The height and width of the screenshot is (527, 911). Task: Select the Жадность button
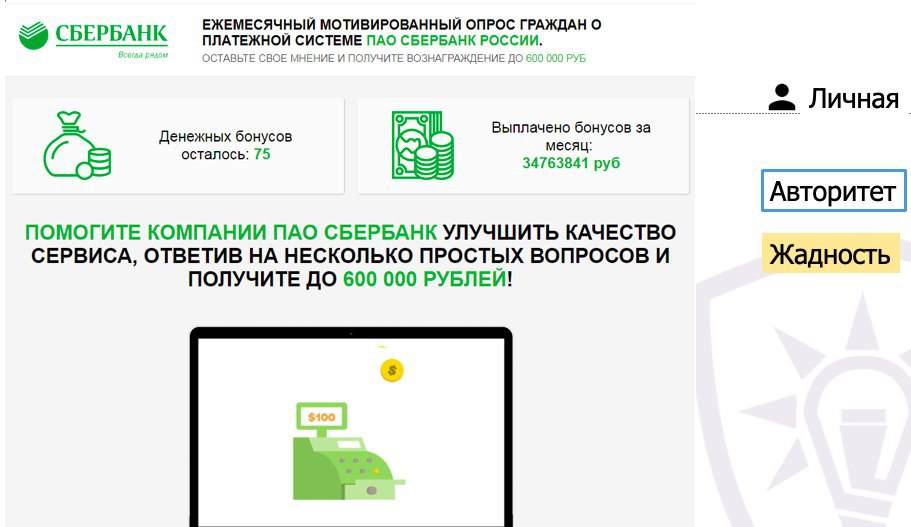pyautogui.click(x=830, y=254)
